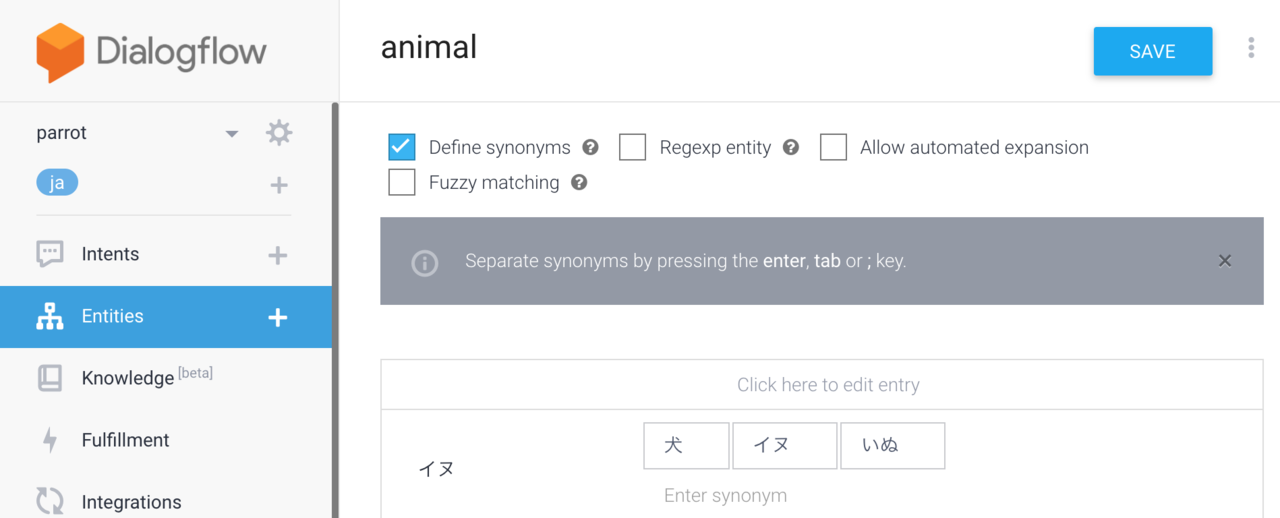The height and width of the screenshot is (518, 1280).
Task: Show help for Define synonyms
Action: point(590,147)
